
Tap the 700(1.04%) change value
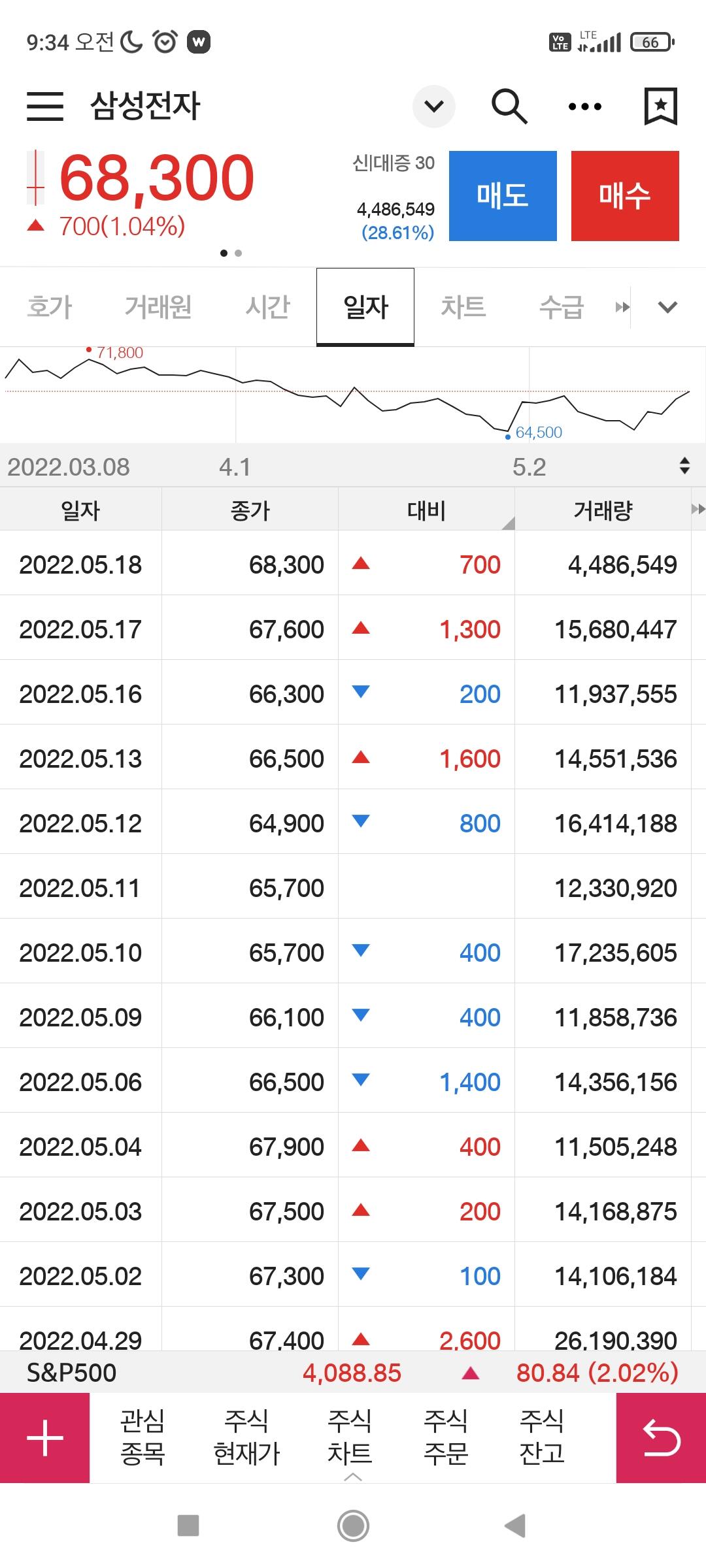coord(122,226)
